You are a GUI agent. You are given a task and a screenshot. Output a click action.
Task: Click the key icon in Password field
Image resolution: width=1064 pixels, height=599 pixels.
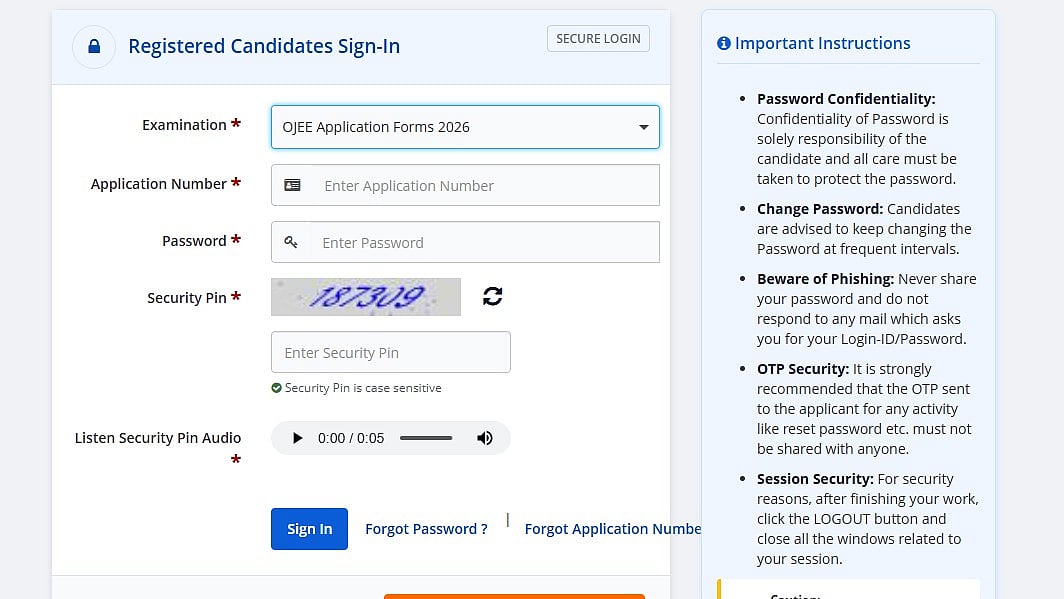(291, 242)
